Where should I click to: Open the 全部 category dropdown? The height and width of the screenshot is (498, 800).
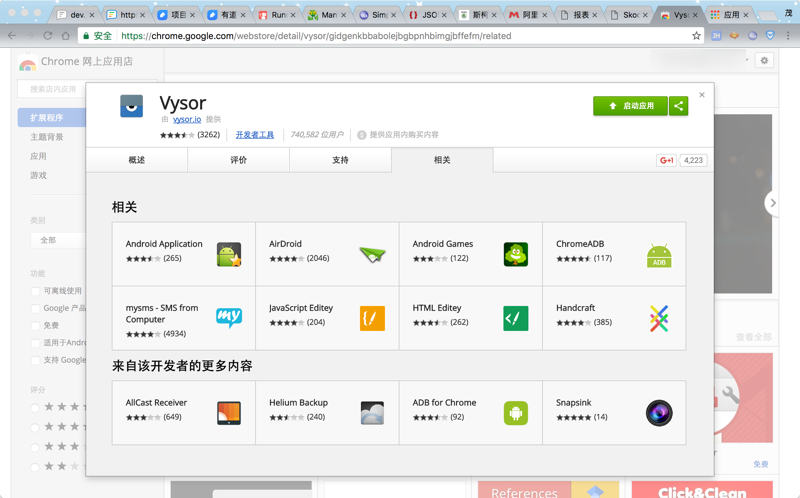tap(57, 240)
